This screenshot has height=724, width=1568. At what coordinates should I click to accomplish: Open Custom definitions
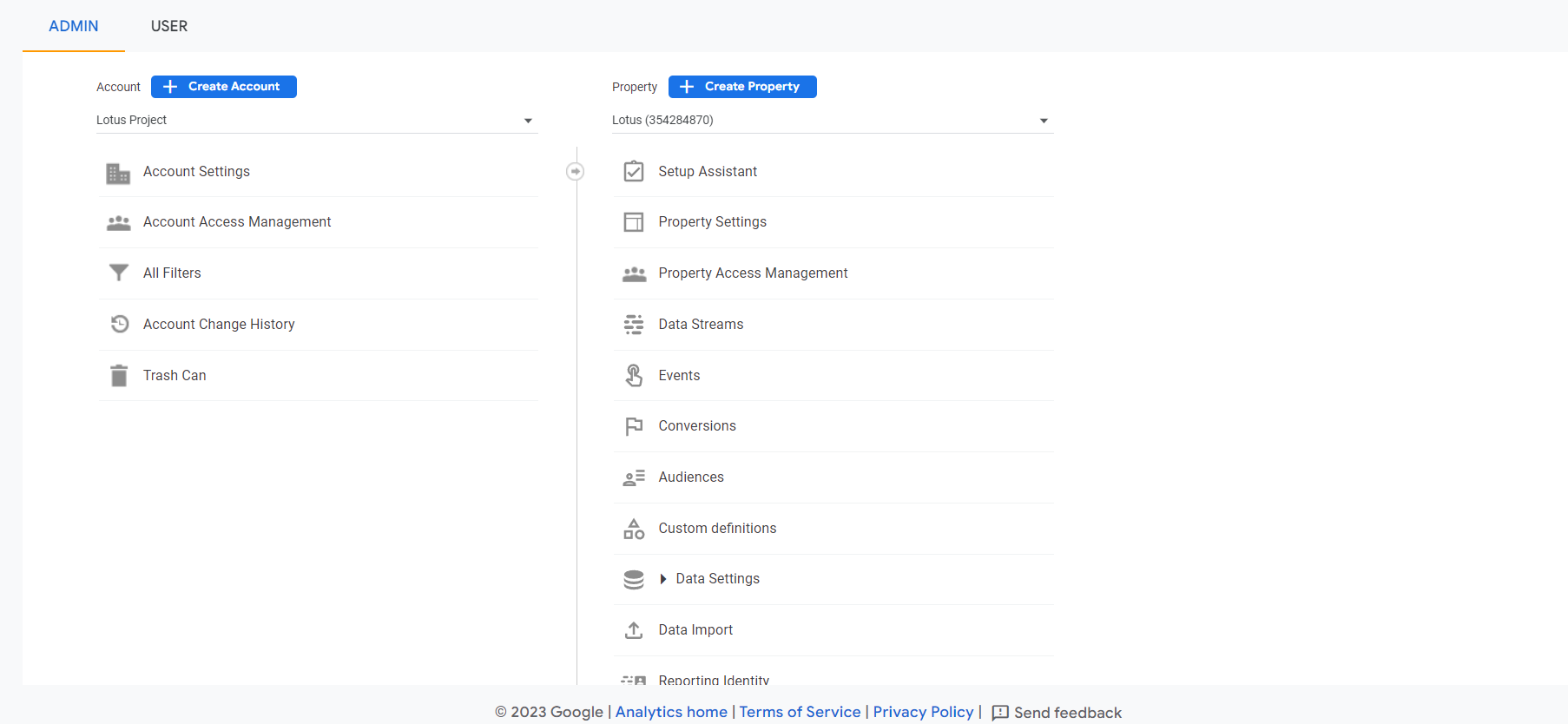point(717,529)
